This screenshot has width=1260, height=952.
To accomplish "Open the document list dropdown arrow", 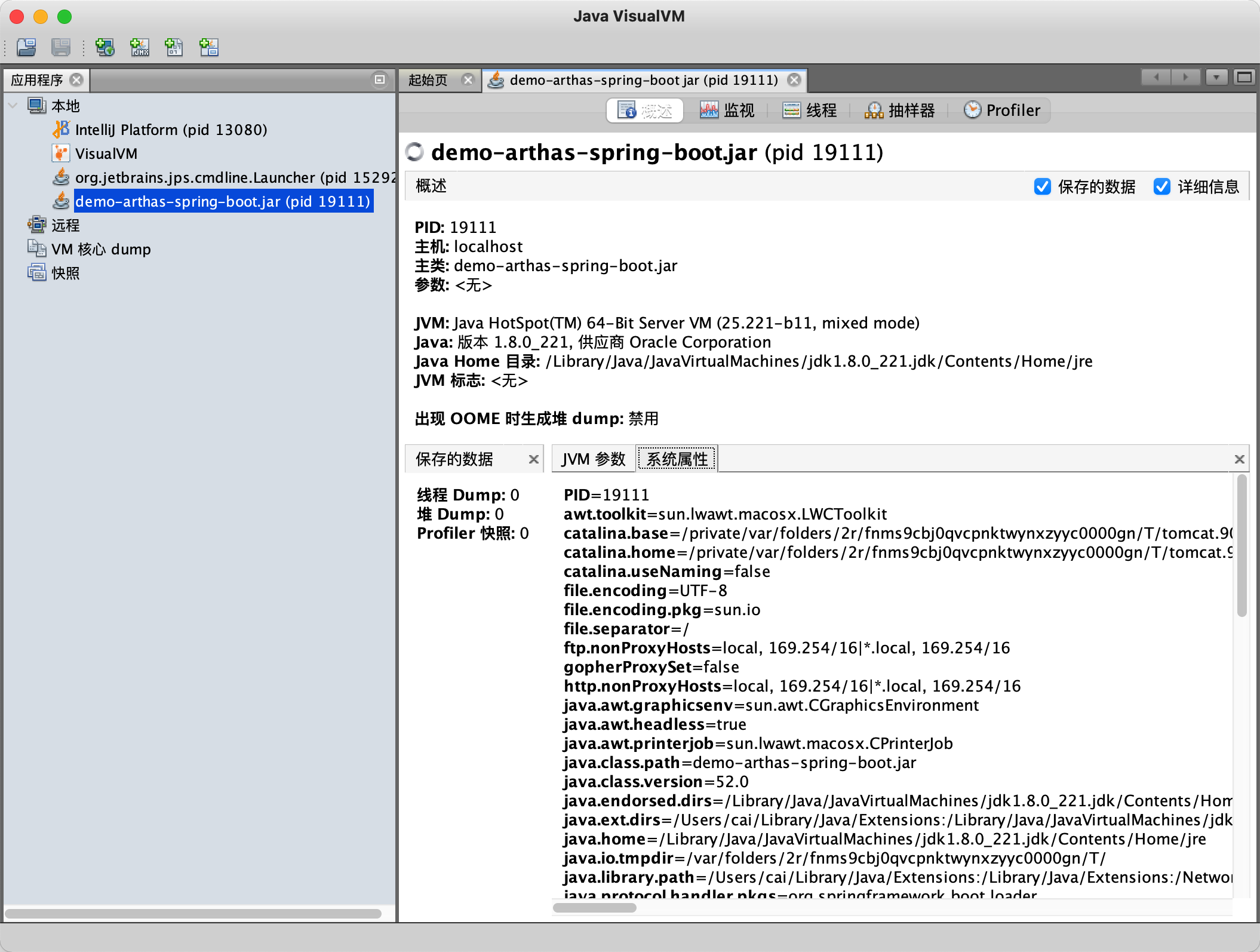I will pyautogui.click(x=1216, y=78).
